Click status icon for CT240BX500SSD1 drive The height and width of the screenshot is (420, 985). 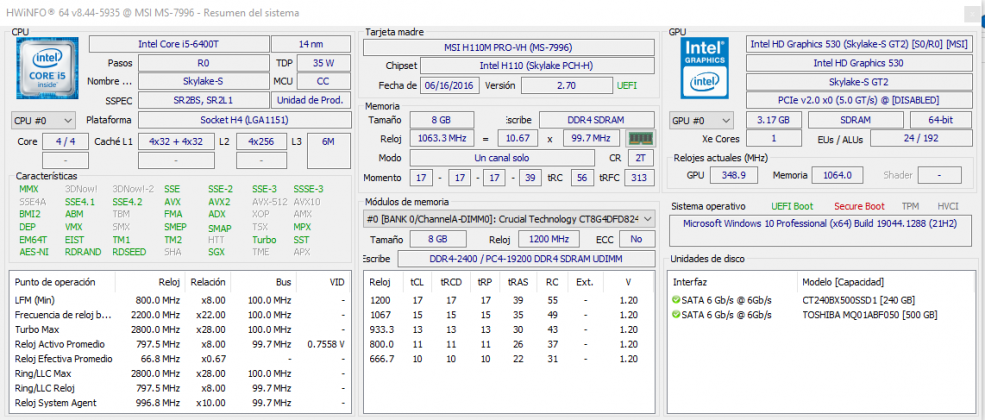(x=676, y=299)
